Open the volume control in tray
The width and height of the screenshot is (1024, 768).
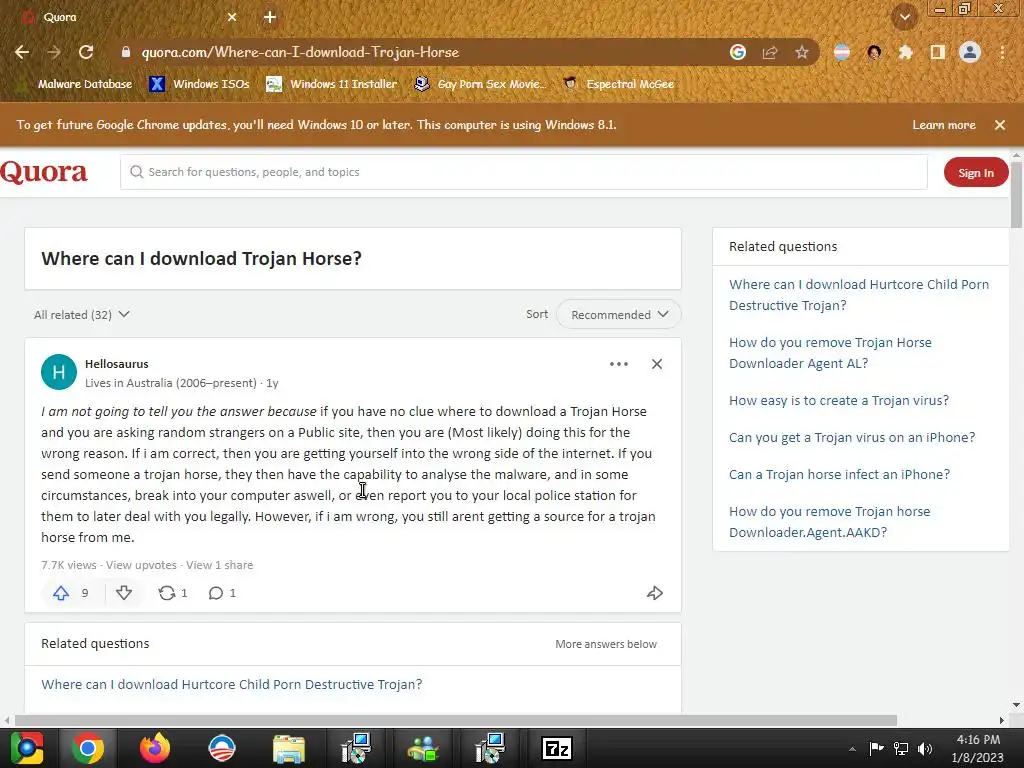[925, 749]
